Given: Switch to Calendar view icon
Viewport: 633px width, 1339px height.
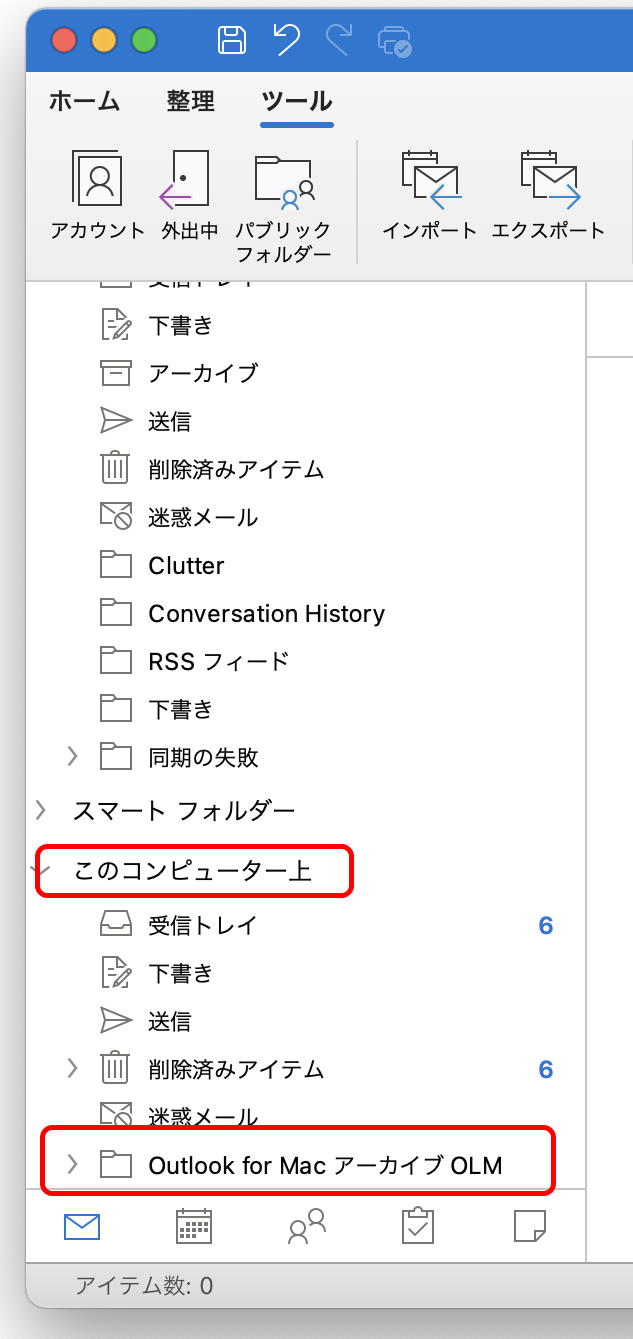Looking at the screenshot, I should pyautogui.click(x=194, y=1226).
